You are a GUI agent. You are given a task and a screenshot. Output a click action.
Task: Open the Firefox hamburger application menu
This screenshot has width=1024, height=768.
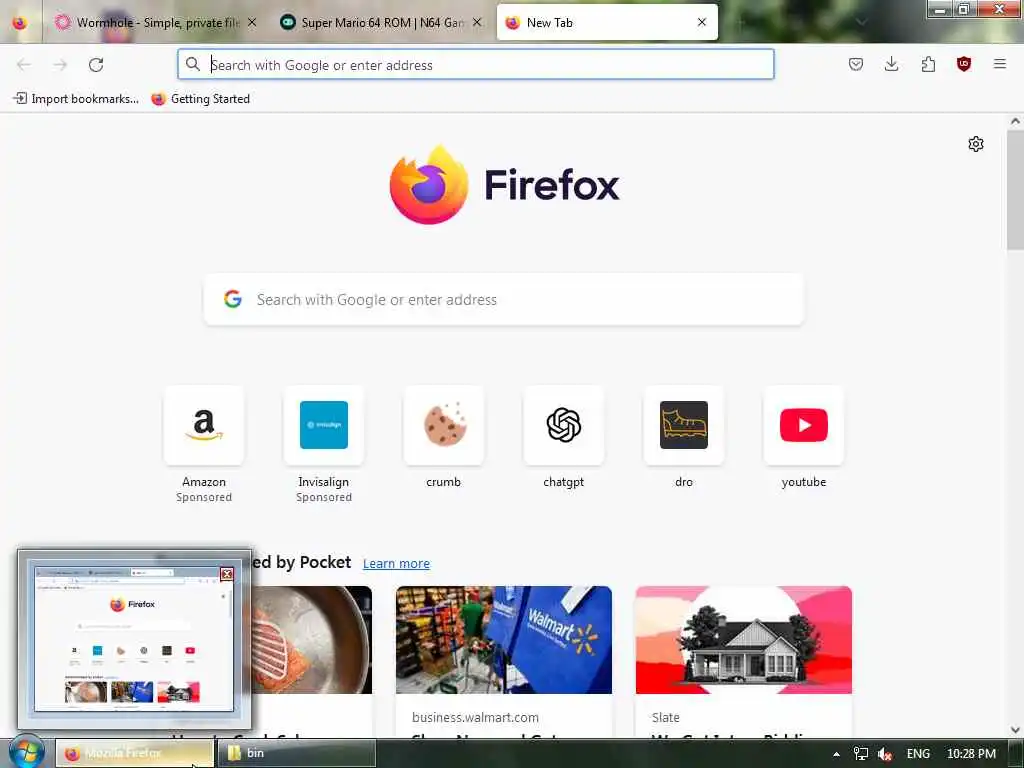(1000, 64)
